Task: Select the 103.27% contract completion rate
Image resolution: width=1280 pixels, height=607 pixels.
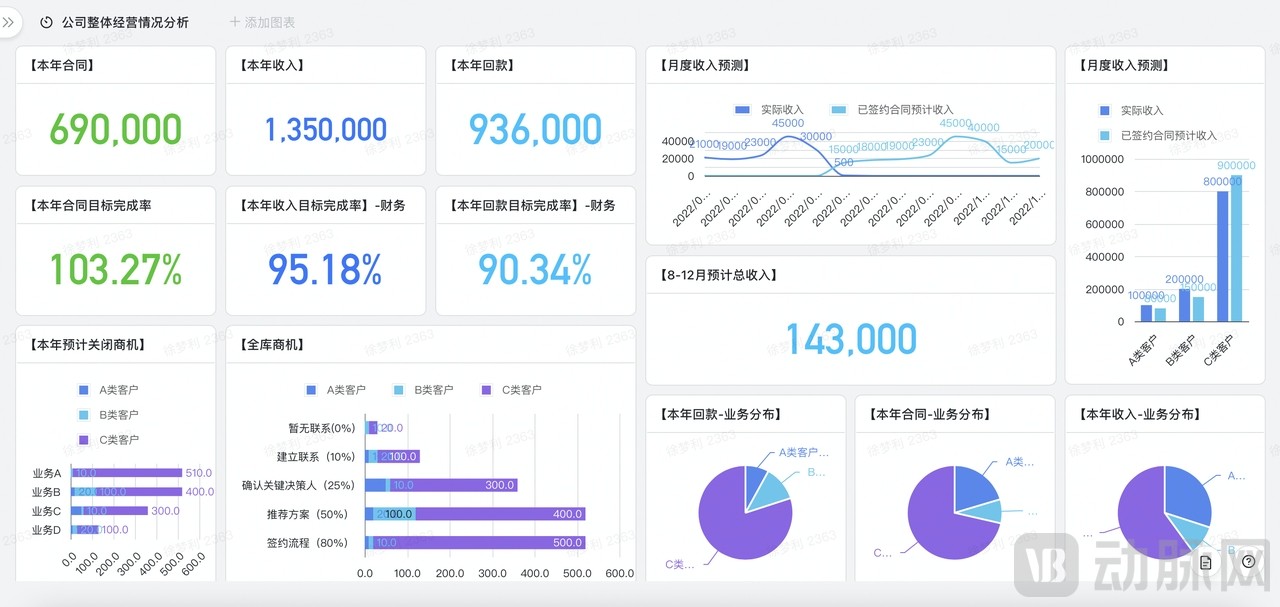Action: pos(116,270)
